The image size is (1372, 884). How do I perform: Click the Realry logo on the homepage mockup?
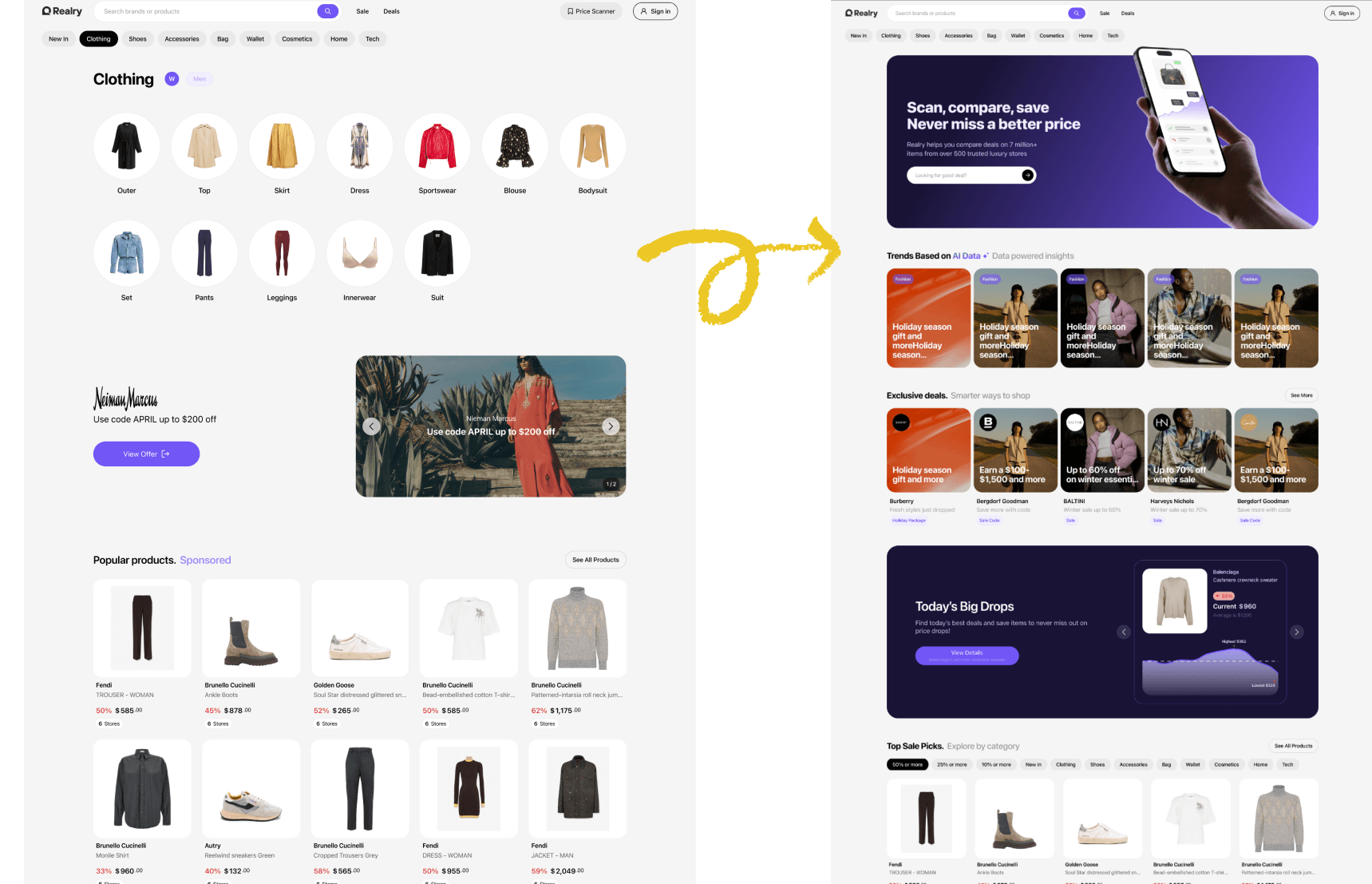pos(861,13)
